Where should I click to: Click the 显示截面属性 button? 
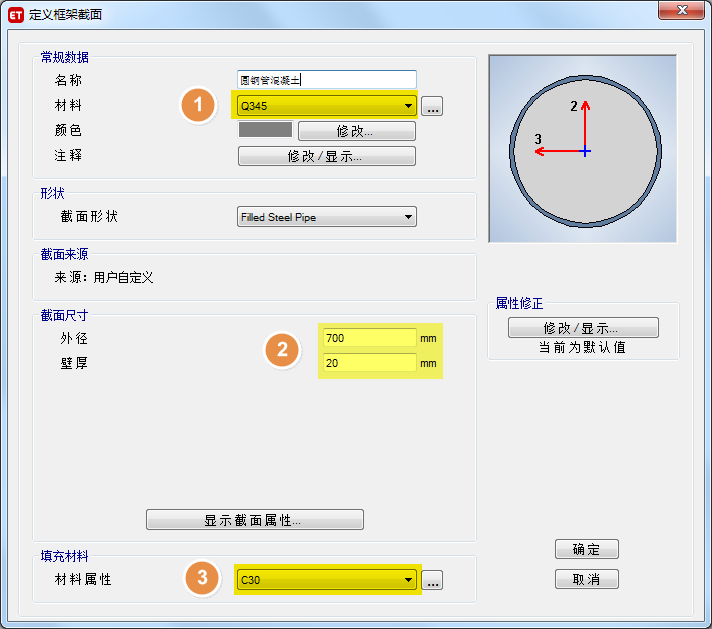click(254, 520)
